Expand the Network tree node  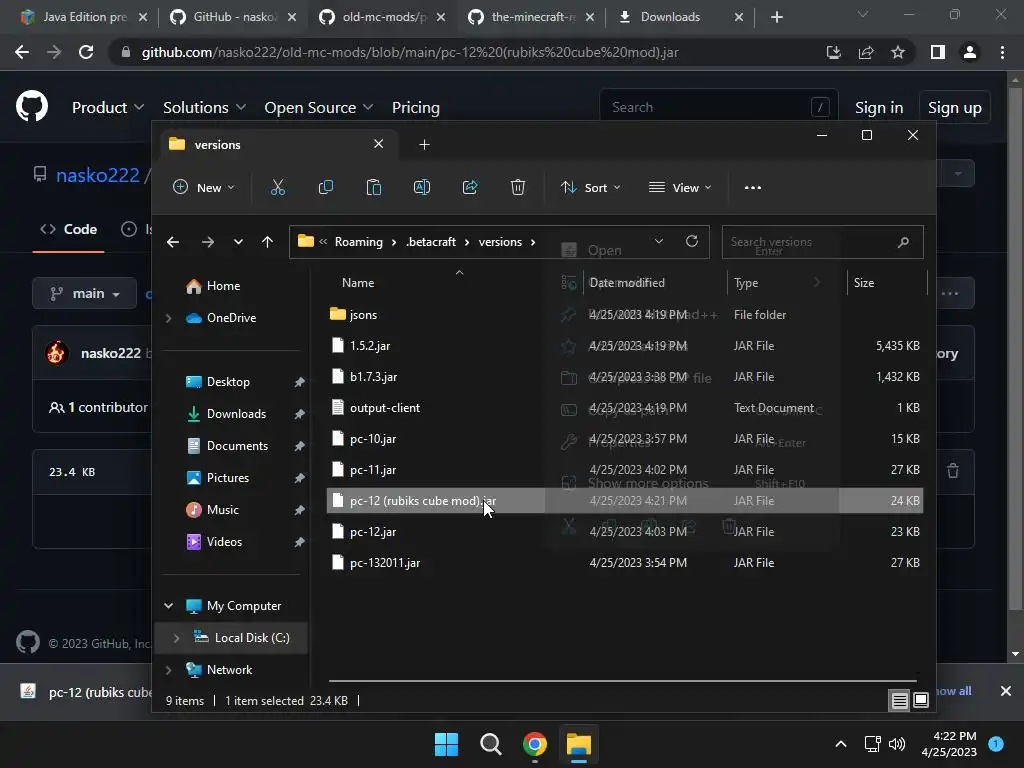click(168, 670)
